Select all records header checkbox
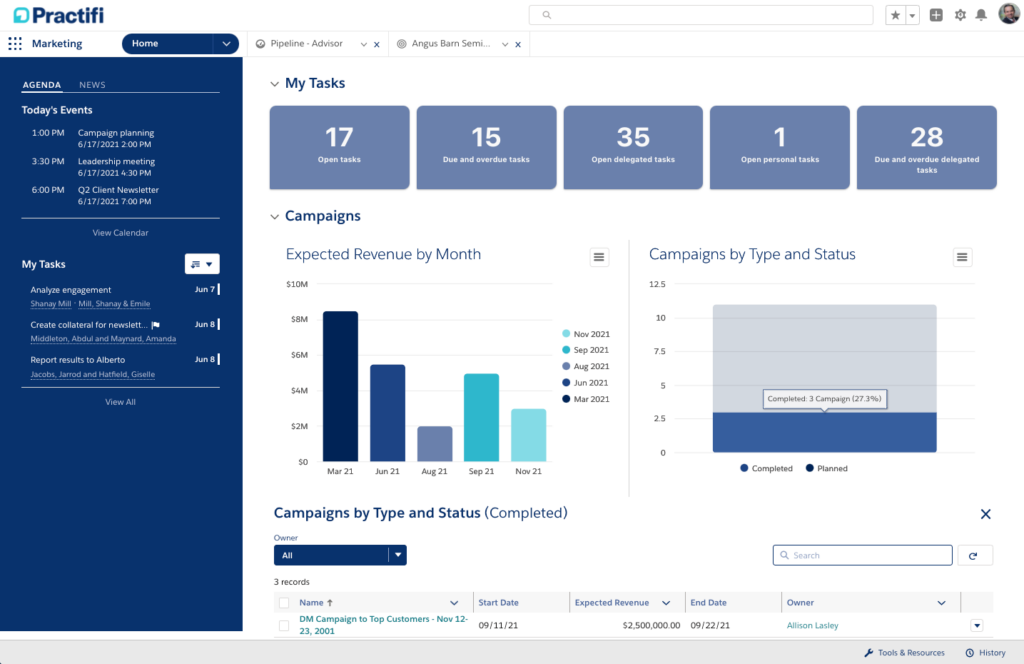Screen dimensions: 1024x664 pyautogui.click(x=284, y=603)
